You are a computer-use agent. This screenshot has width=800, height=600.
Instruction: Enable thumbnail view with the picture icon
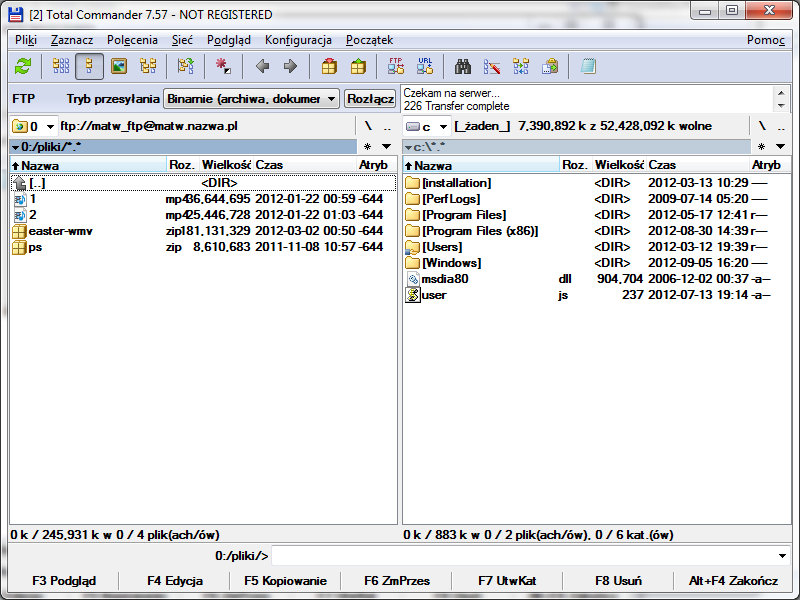119,66
